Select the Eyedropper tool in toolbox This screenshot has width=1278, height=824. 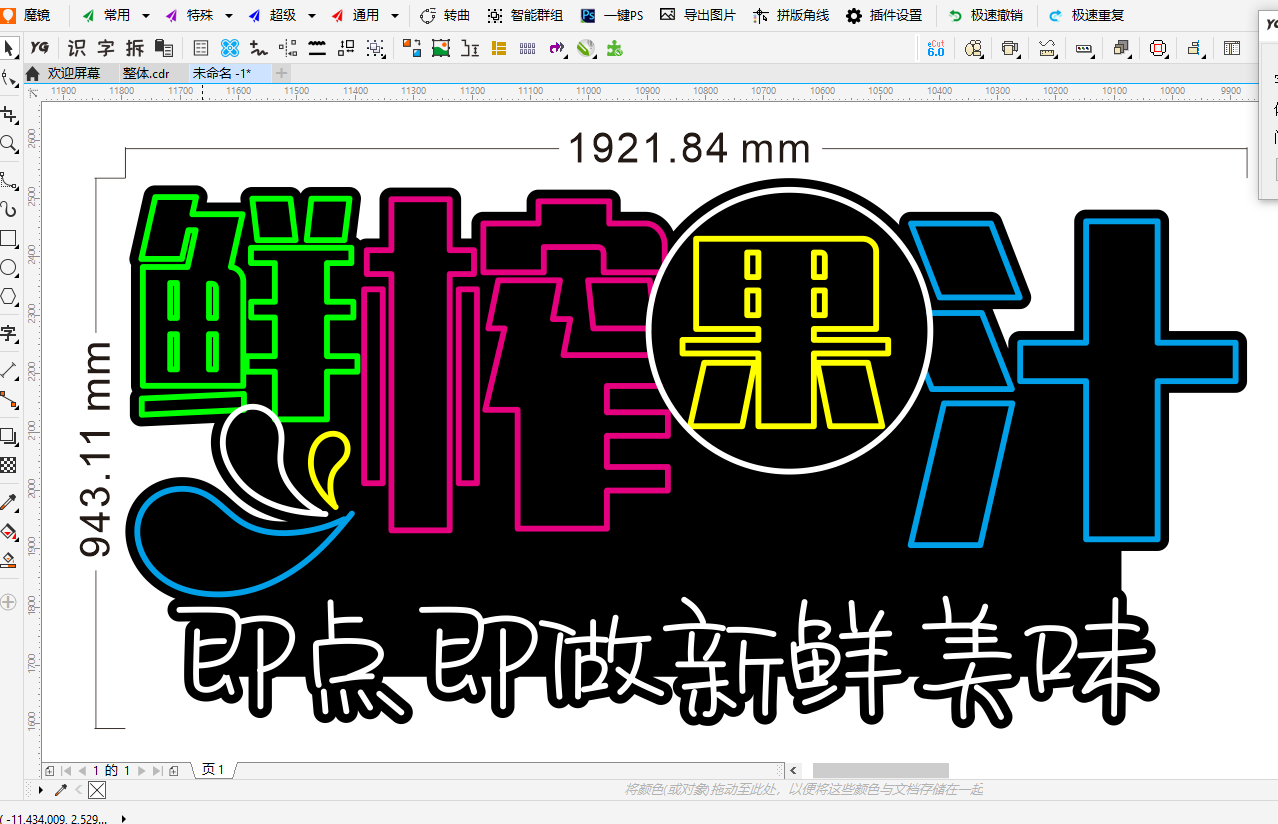point(9,502)
